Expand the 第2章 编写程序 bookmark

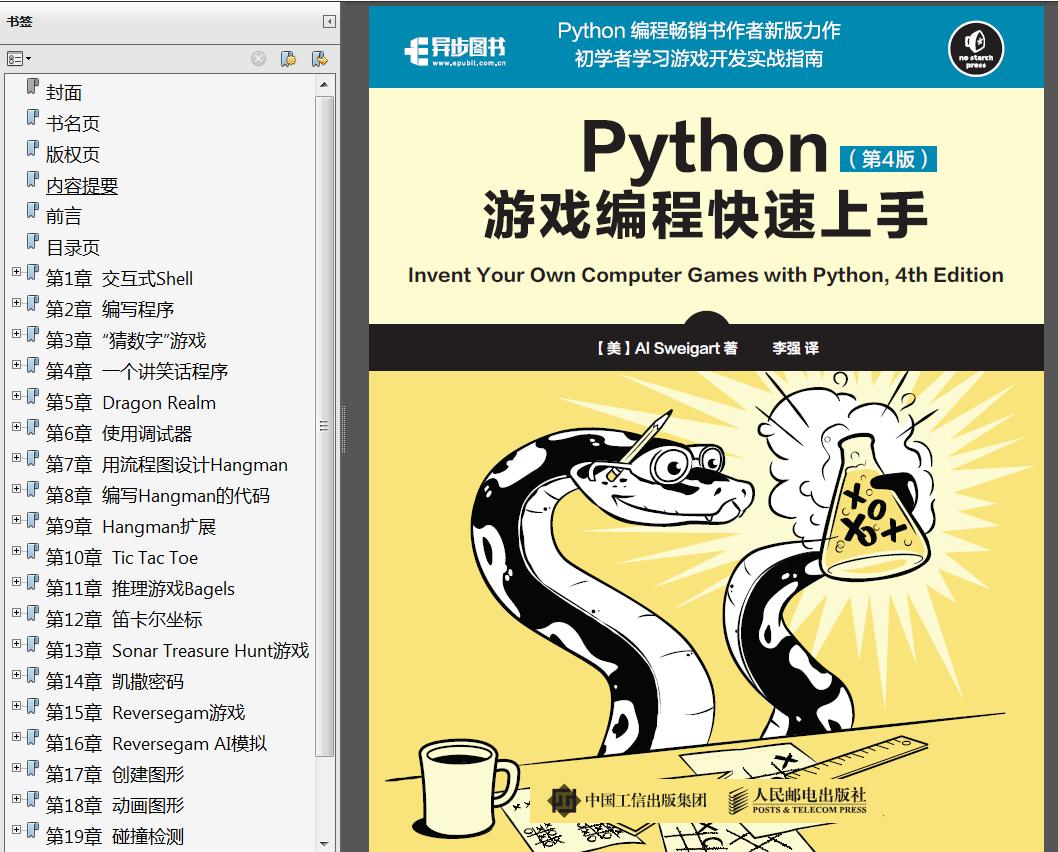[x=17, y=303]
